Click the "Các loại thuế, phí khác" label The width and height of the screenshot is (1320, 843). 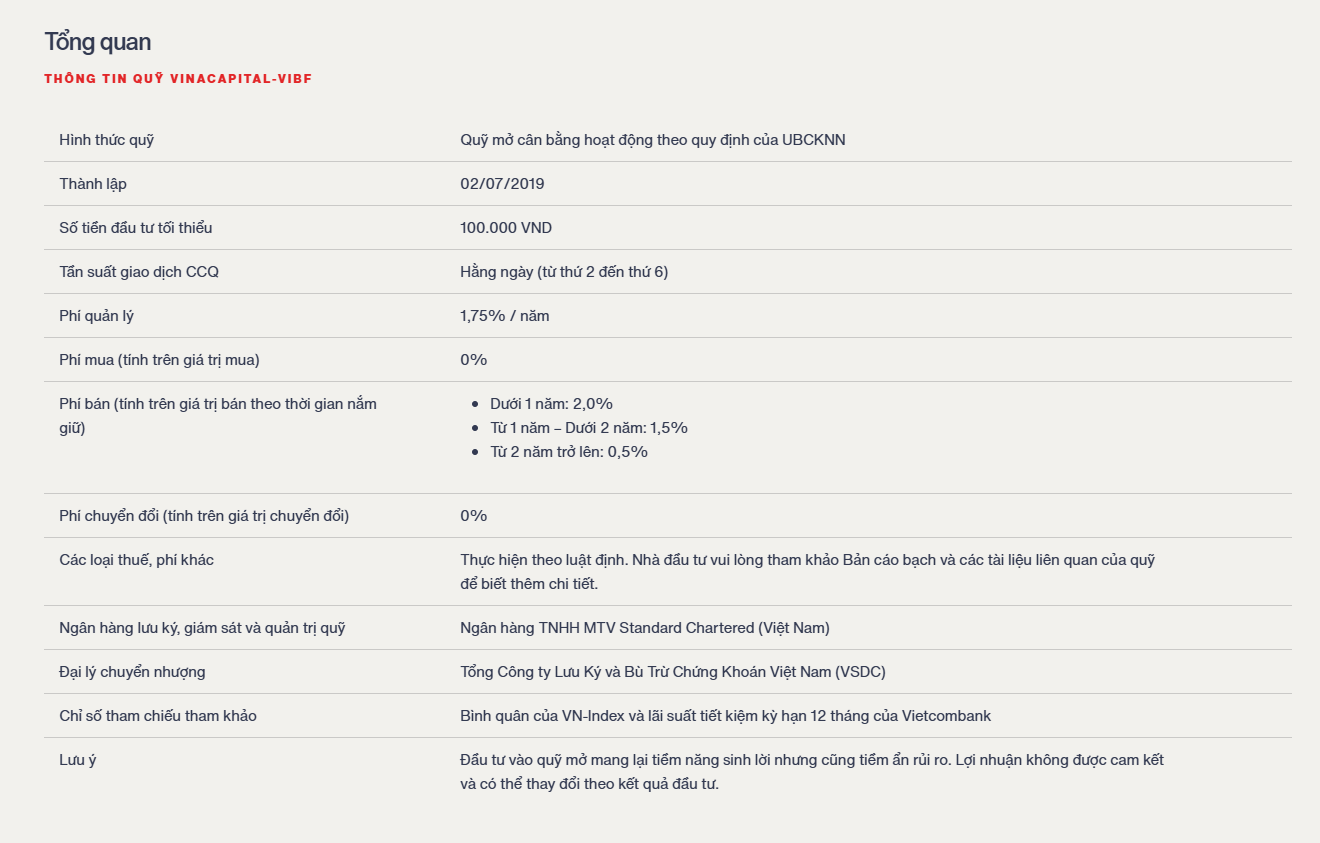[137, 560]
